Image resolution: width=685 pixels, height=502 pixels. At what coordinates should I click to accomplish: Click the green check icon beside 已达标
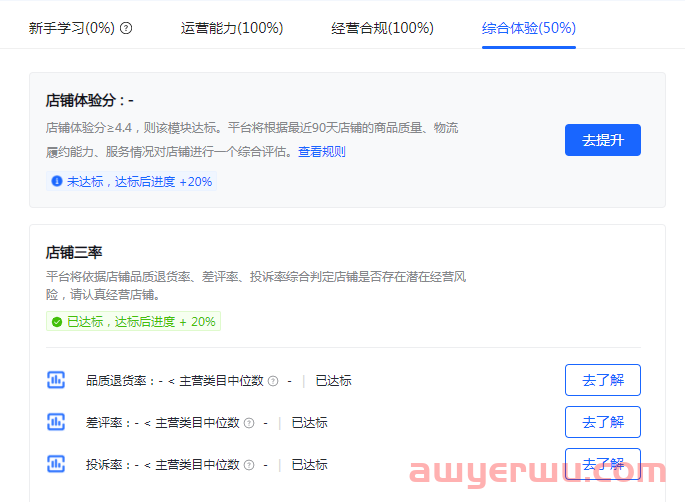coord(57,322)
